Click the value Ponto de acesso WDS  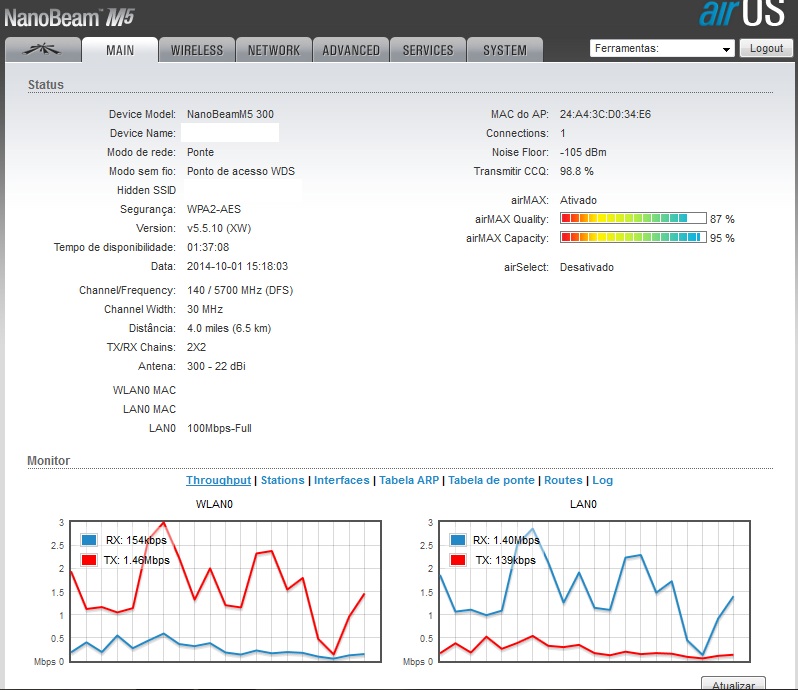241,171
